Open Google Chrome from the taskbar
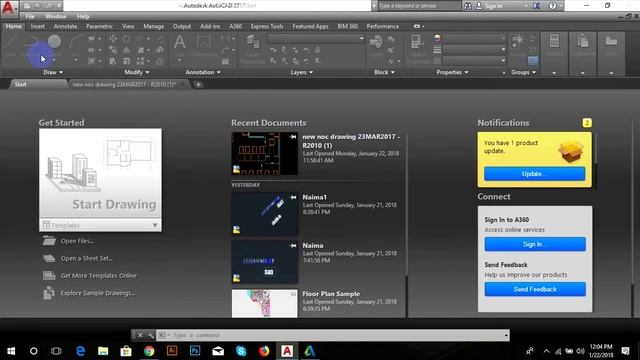The width and height of the screenshot is (640, 360). coord(149,351)
